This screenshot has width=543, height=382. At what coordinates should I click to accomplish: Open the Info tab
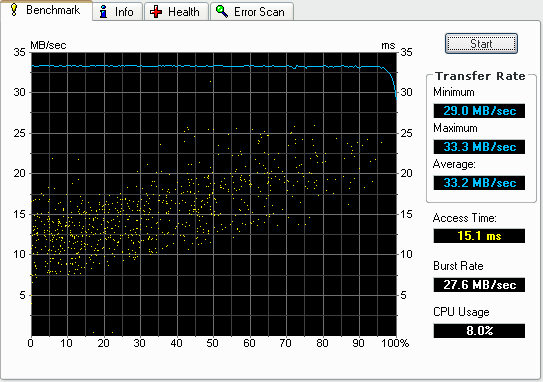point(117,12)
